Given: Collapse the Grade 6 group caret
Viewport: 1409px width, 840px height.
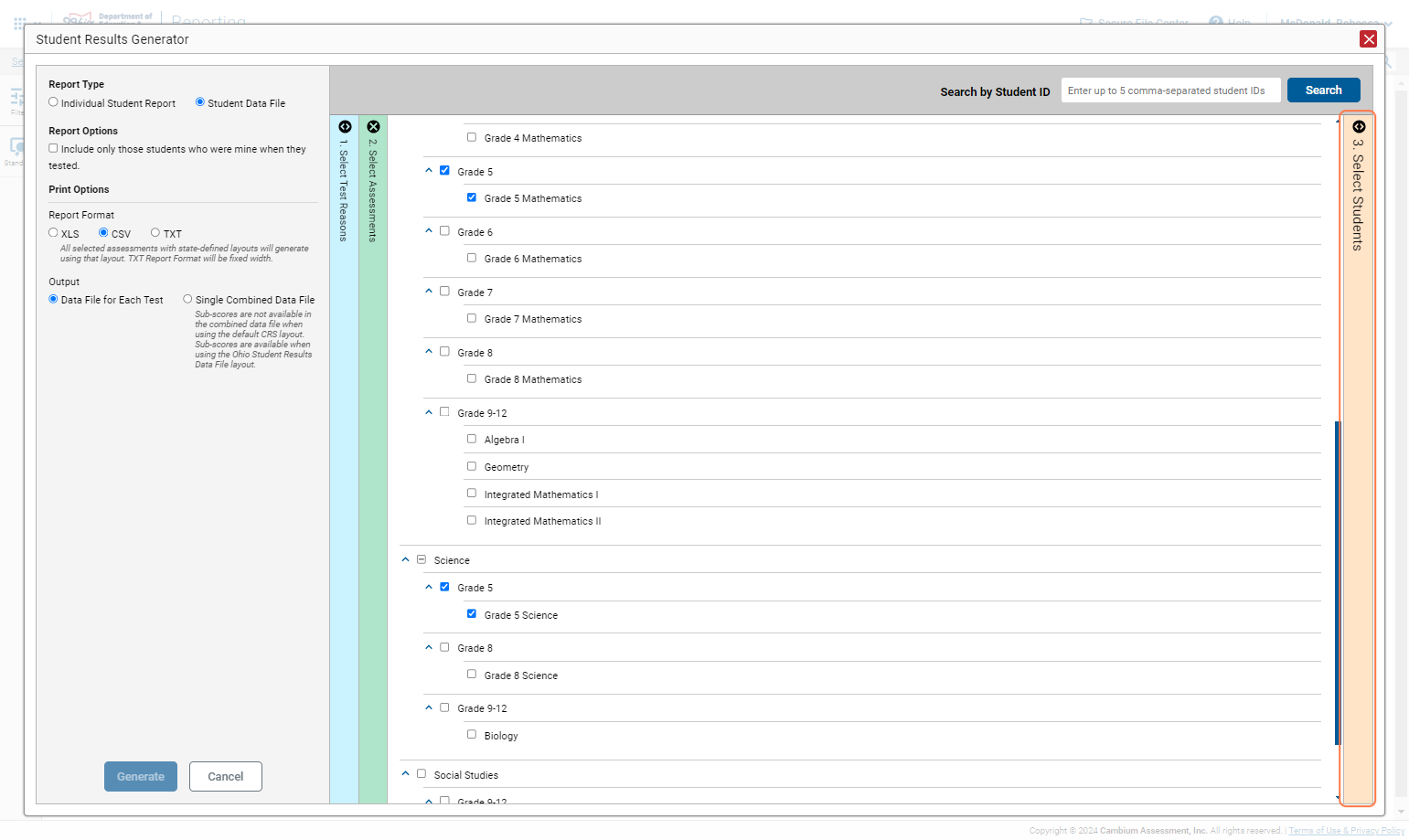Looking at the screenshot, I should (x=429, y=231).
